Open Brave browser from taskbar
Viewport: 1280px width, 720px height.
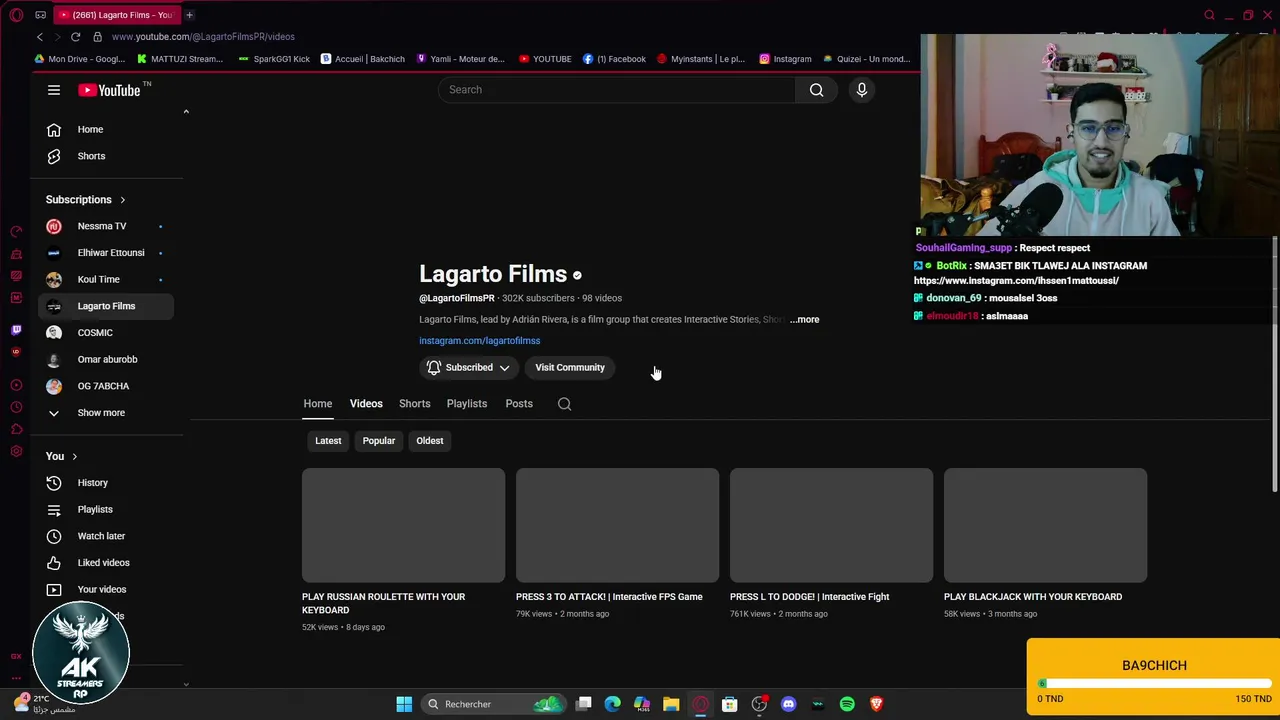[x=876, y=704]
